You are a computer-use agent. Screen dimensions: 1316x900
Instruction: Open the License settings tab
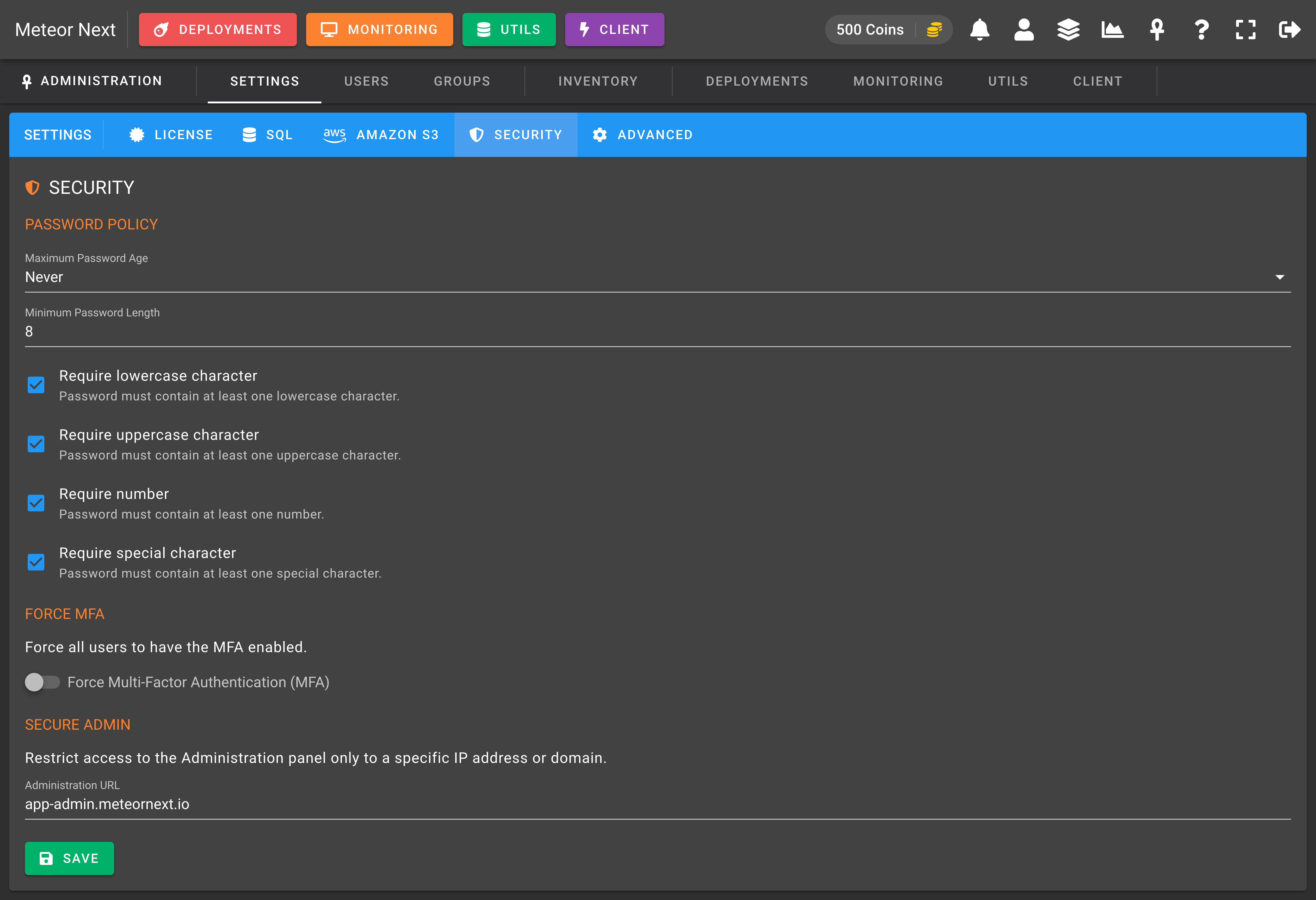(171, 135)
